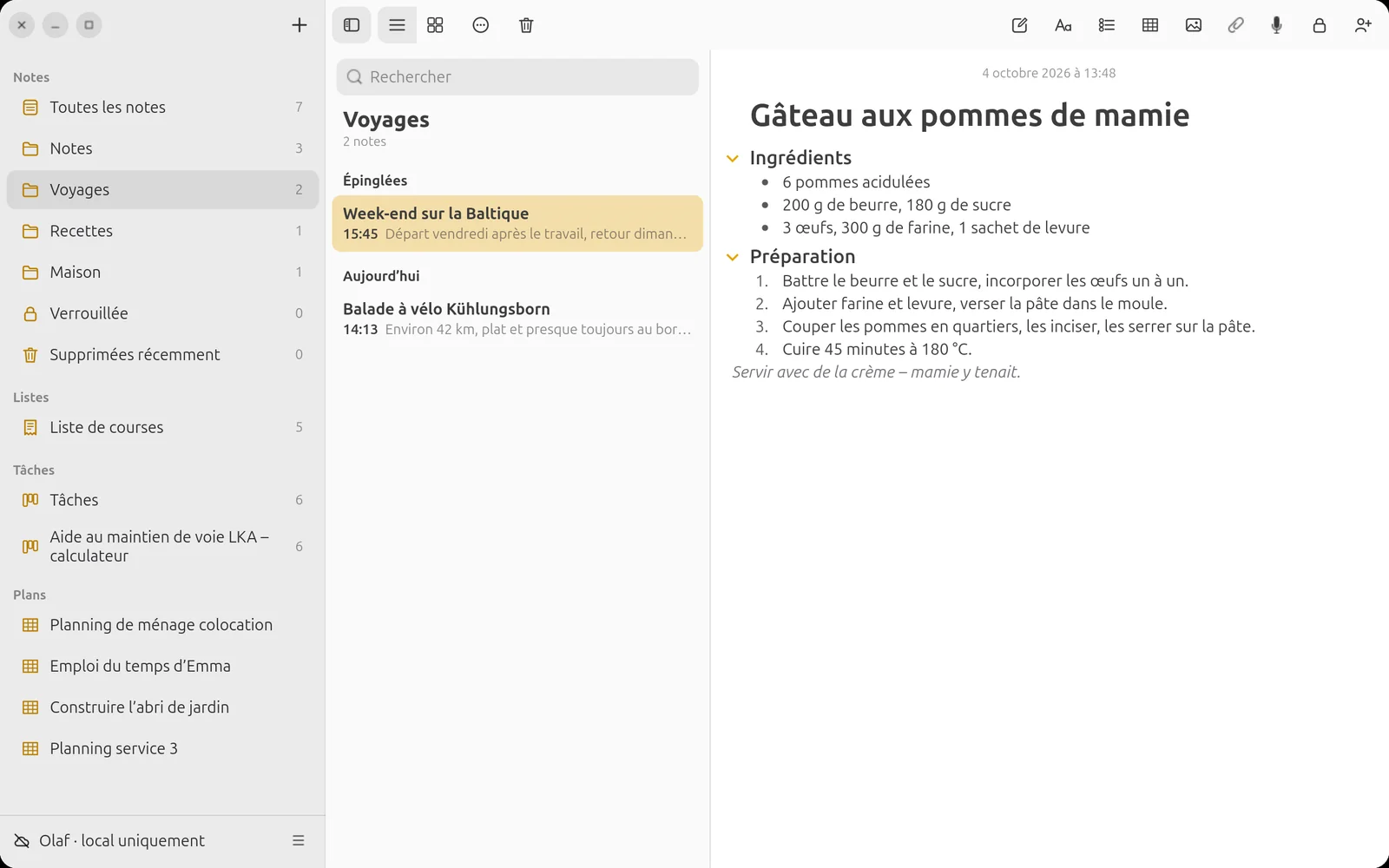Switch to list view of notes
The width and height of the screenshot is (1389, 868).
[x=397, y=25]
